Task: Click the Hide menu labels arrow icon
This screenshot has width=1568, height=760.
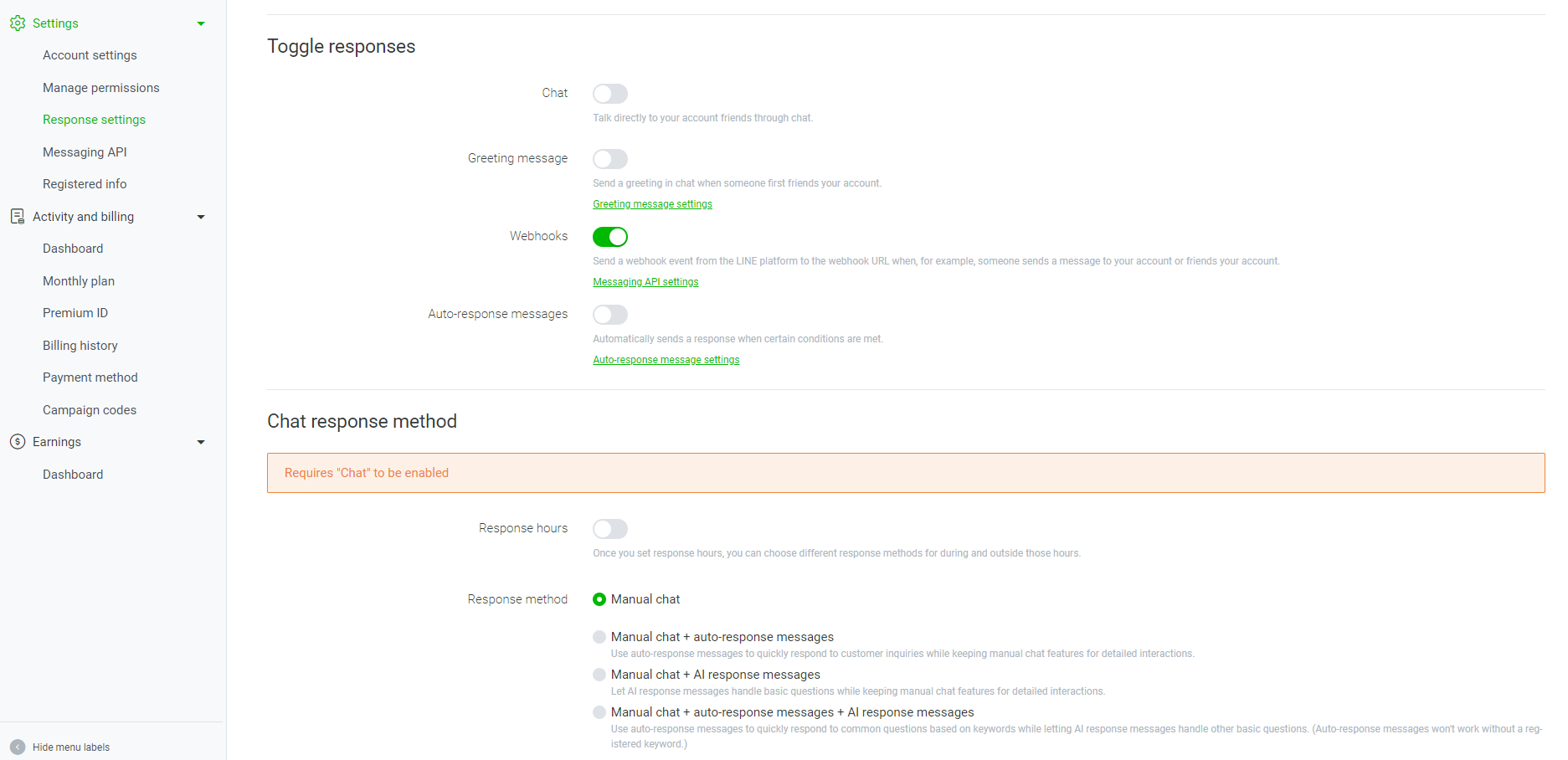Action: click(x=18, y=747)
